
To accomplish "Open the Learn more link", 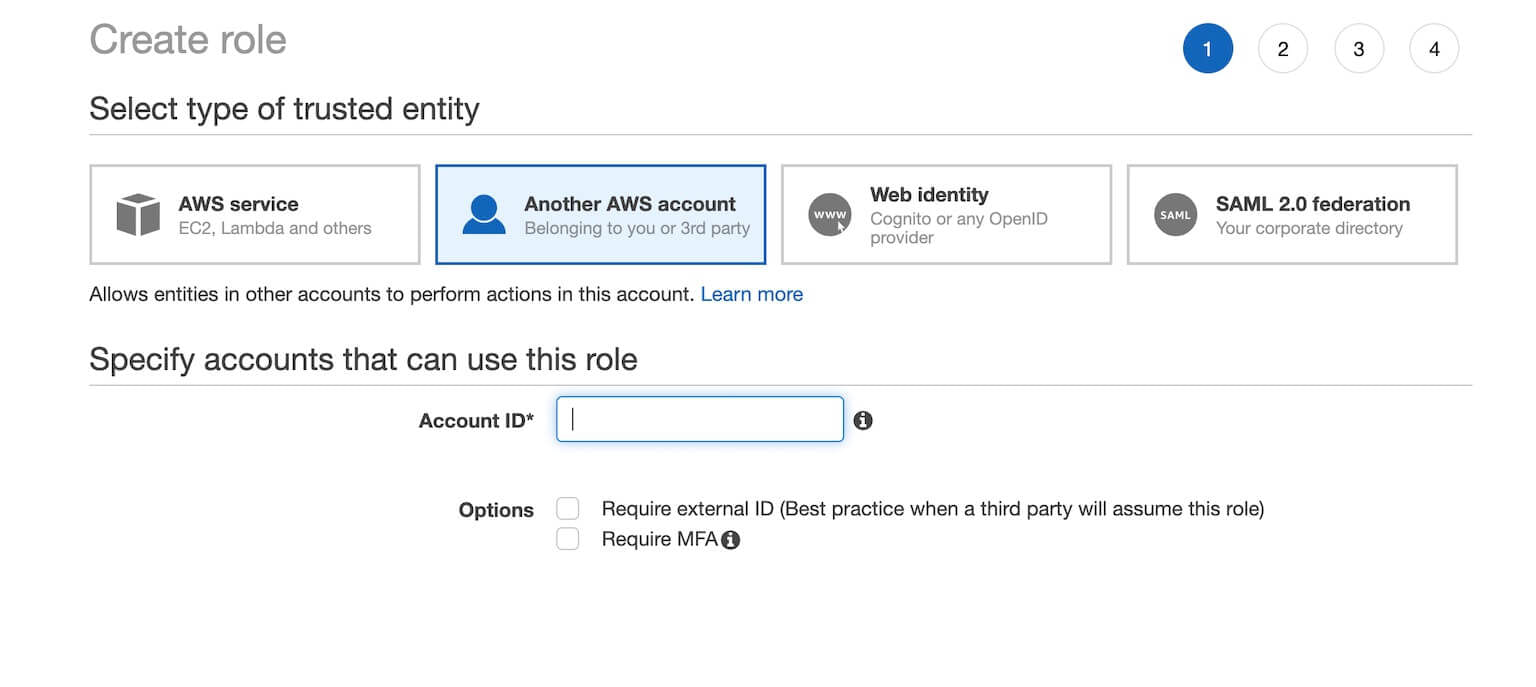I will pos(752,294).
